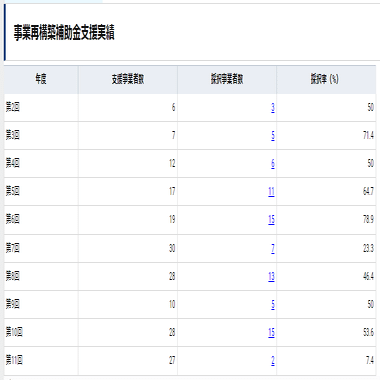This screenshot has height=380, width=380.
Task: Click the rate 71.4 in 第3回 row
Action: pyautogui.click(x=369, y=135)
